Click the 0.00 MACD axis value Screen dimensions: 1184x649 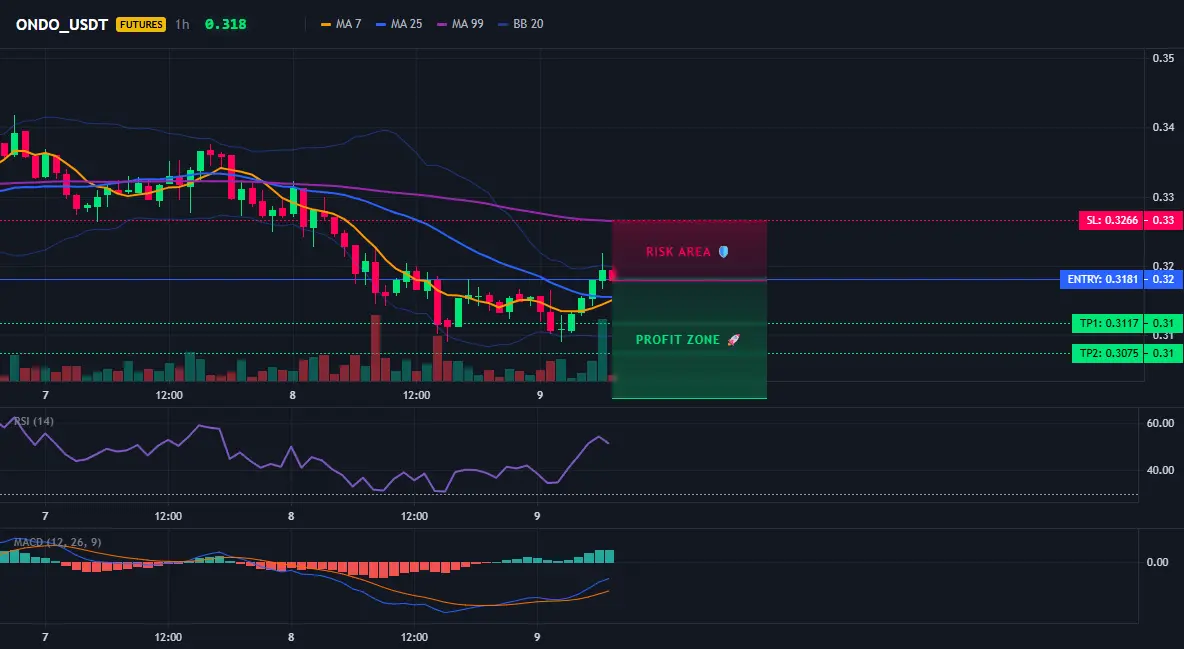1157,562
